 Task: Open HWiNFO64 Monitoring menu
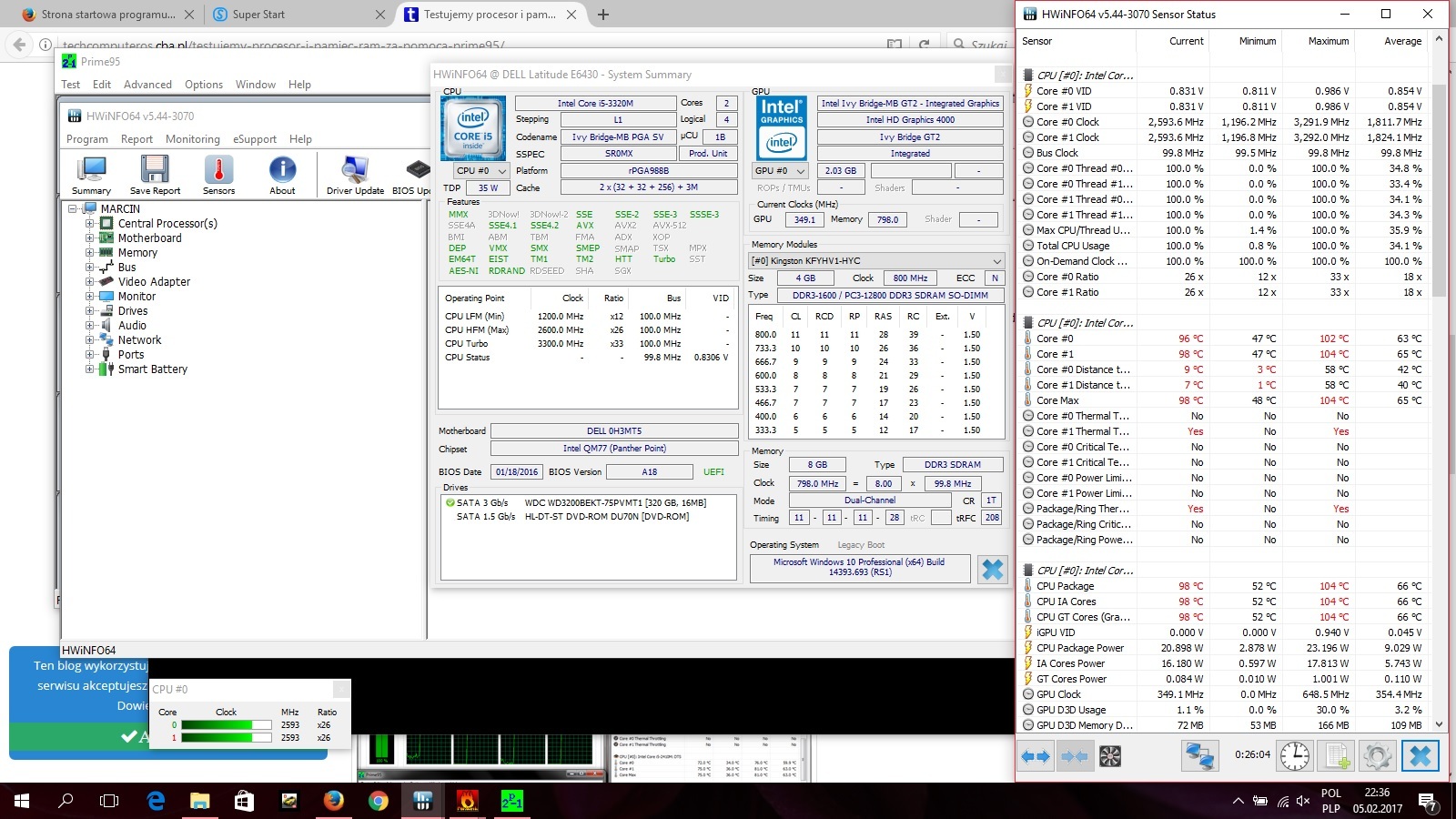pos(193,139)
